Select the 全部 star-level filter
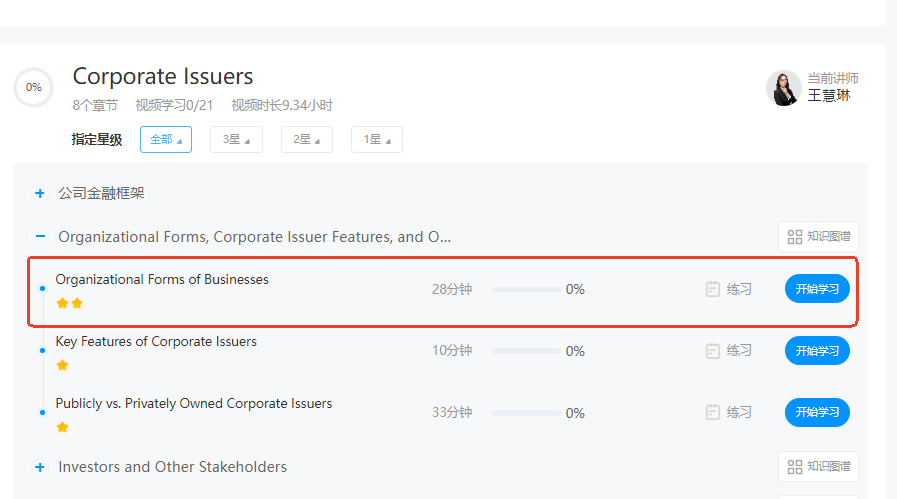The image size is (897, 499). coord(166,140)
